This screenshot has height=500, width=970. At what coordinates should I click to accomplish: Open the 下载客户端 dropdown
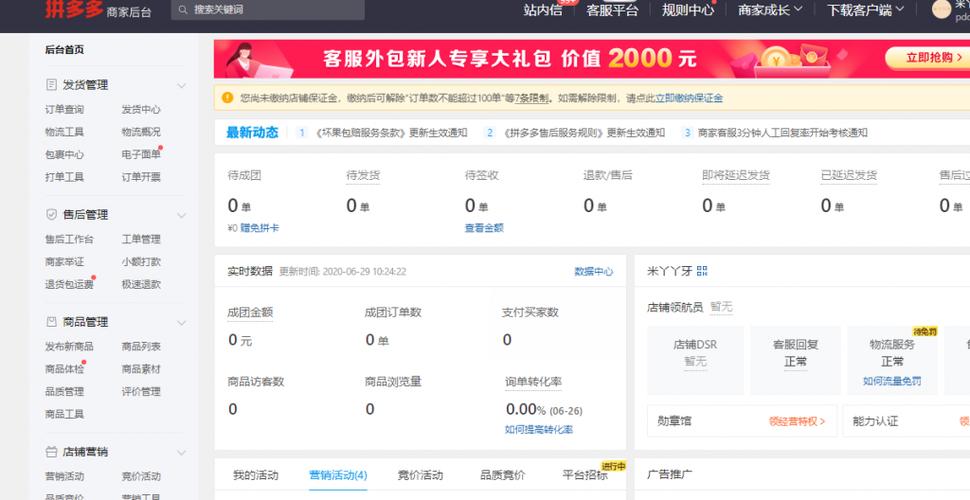coord(865,10)
